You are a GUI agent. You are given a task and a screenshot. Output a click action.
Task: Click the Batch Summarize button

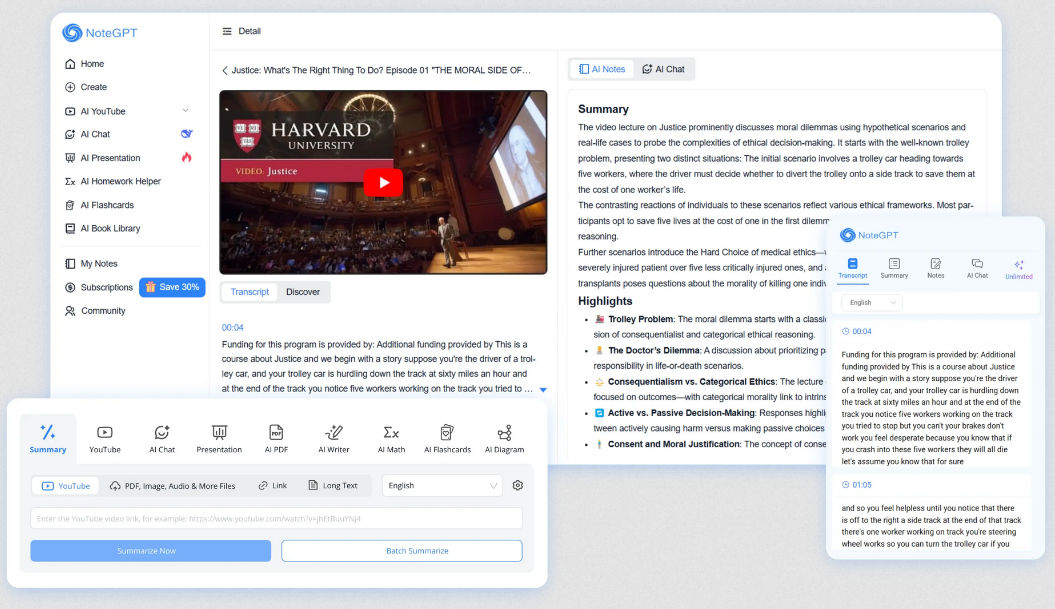click(x=402, y=550)
